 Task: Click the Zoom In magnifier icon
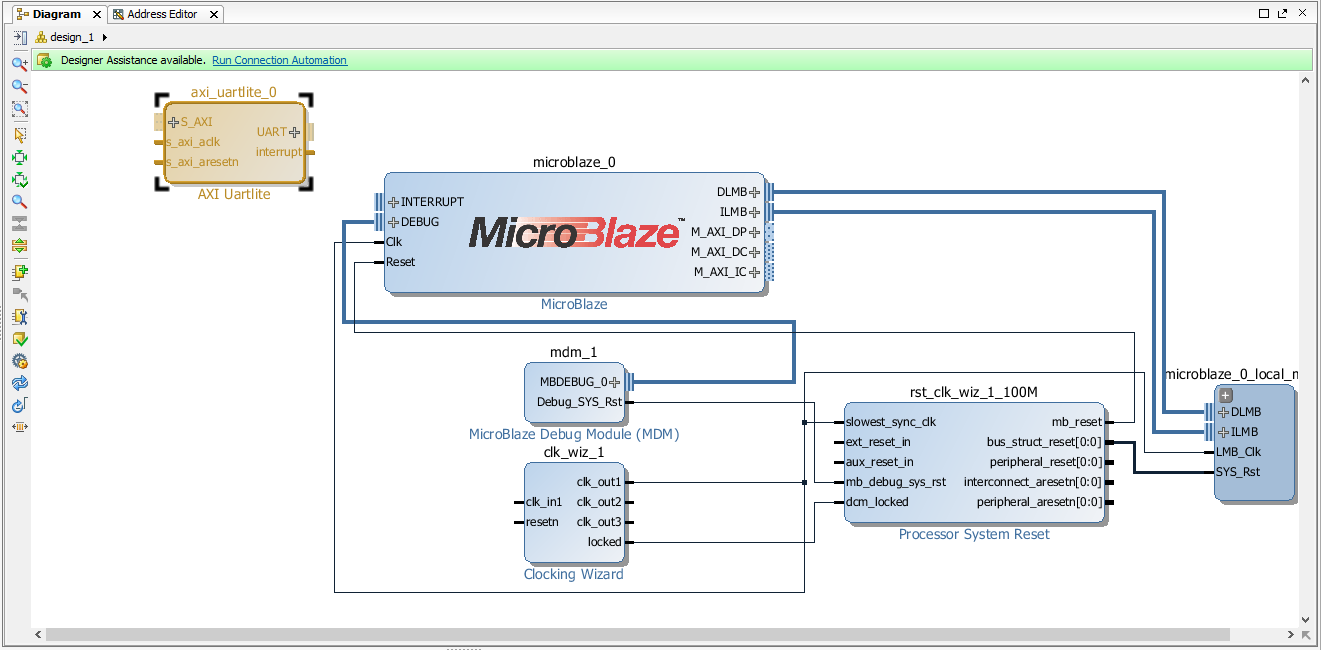coord(19,64)
